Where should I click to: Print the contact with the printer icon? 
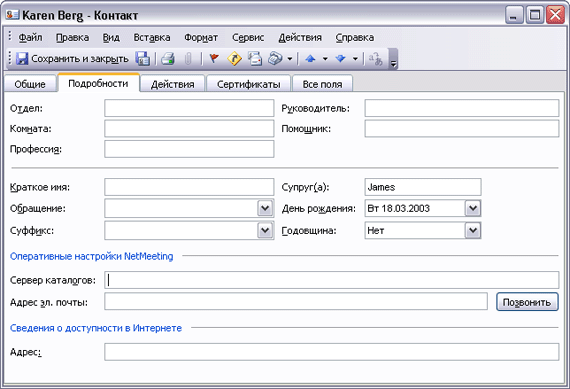[168, 59]
